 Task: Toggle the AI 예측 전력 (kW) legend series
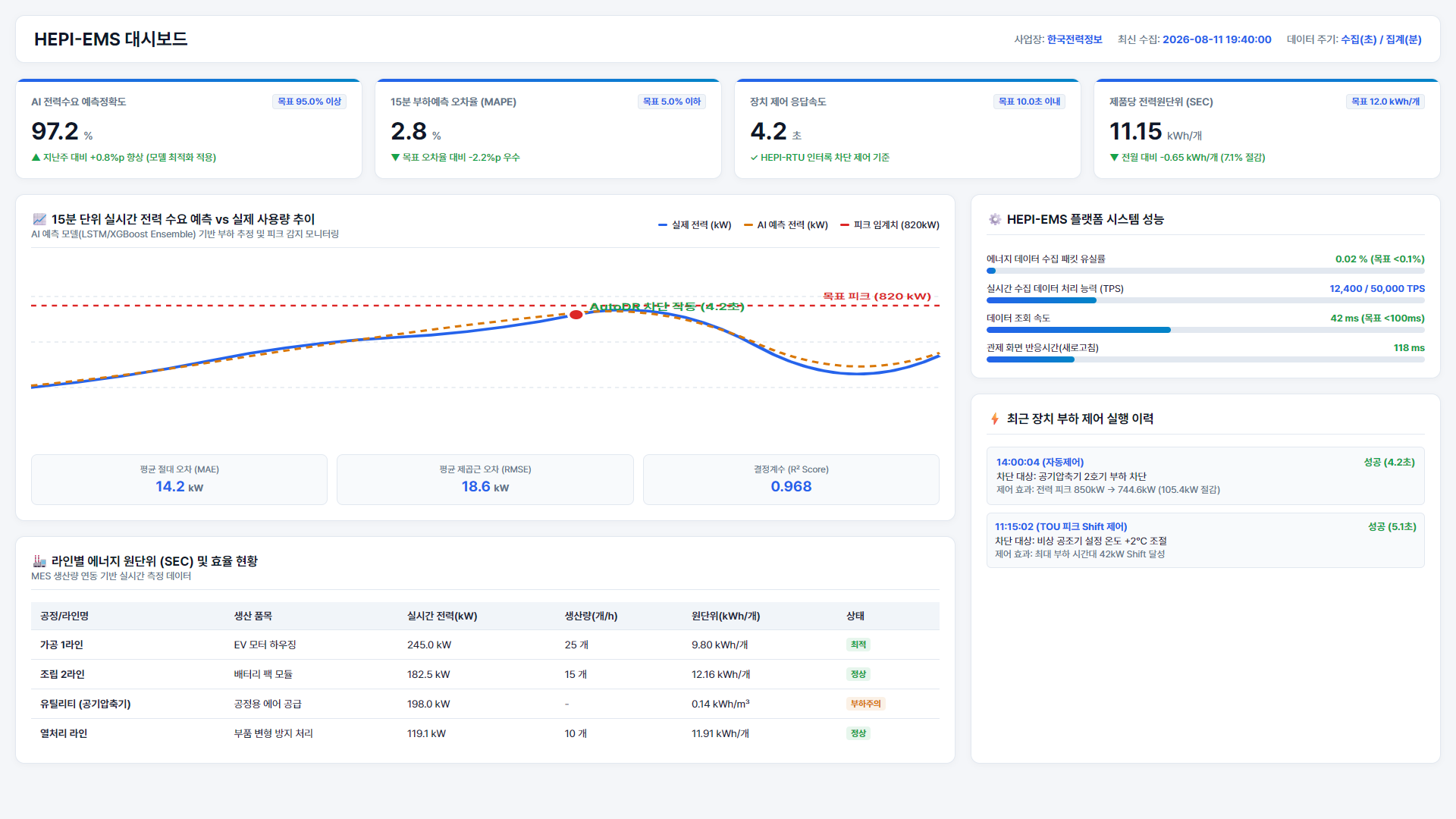[x=786, y=225]
